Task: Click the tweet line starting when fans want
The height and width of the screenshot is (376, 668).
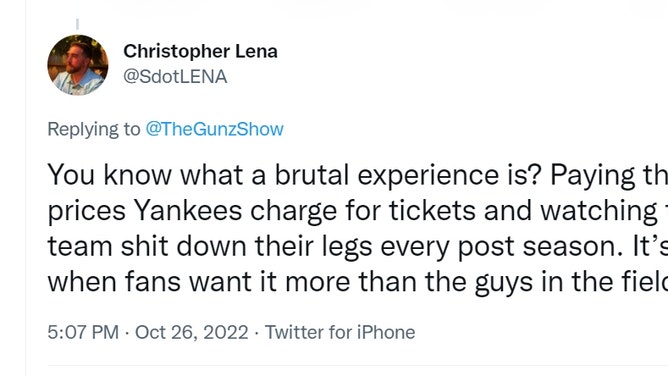Action: (x=357, y=282)
